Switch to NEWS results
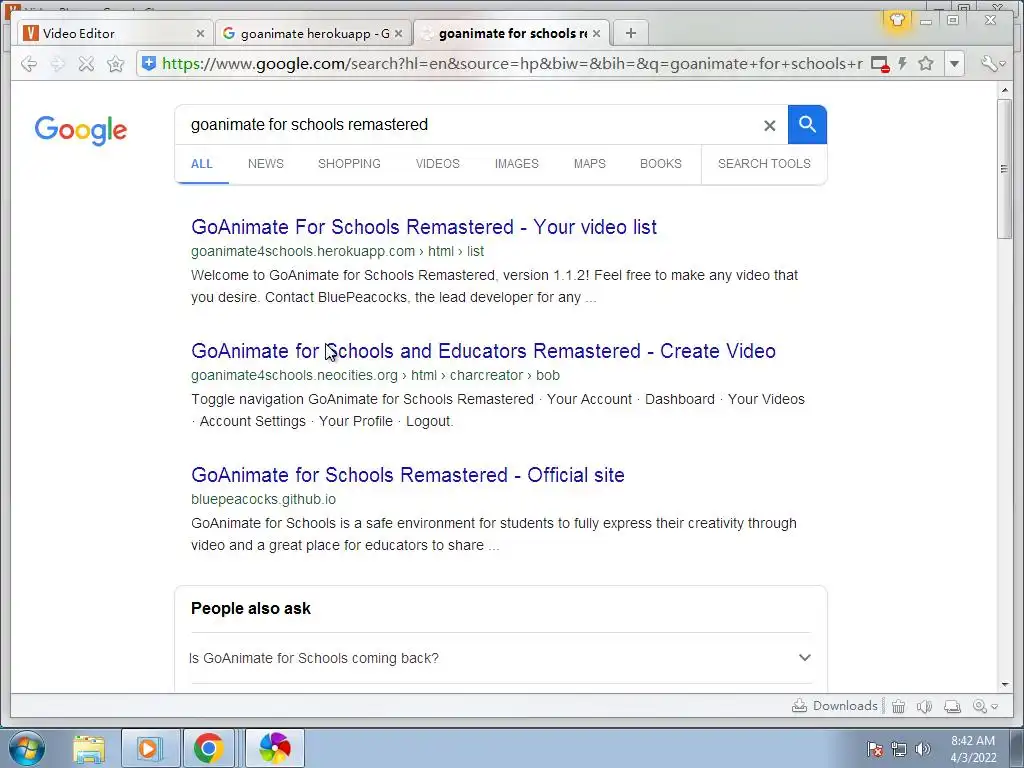Screen dimensions: 1024x768 coord(266,164)
